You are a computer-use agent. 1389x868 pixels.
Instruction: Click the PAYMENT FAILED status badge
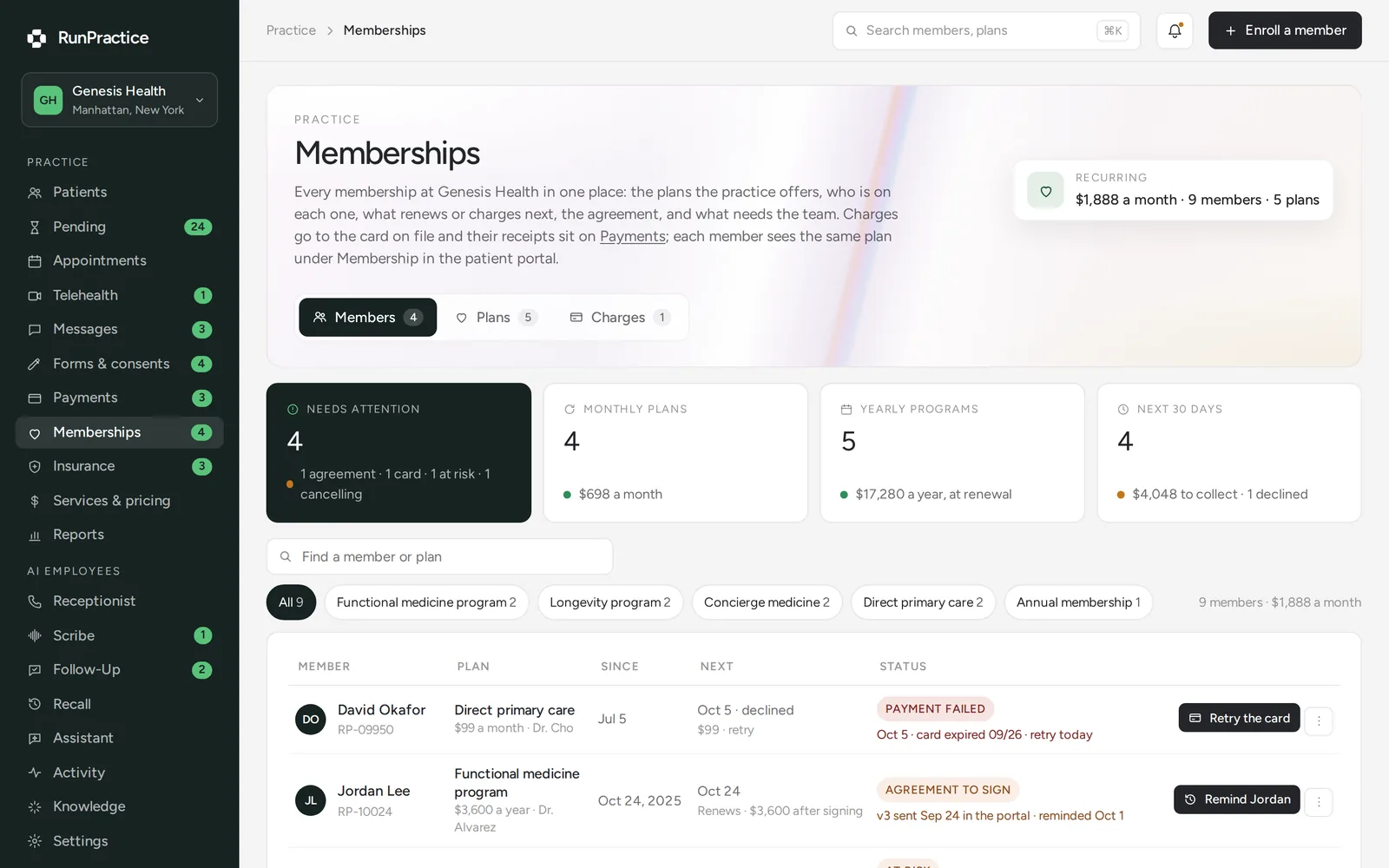point(935,709)
